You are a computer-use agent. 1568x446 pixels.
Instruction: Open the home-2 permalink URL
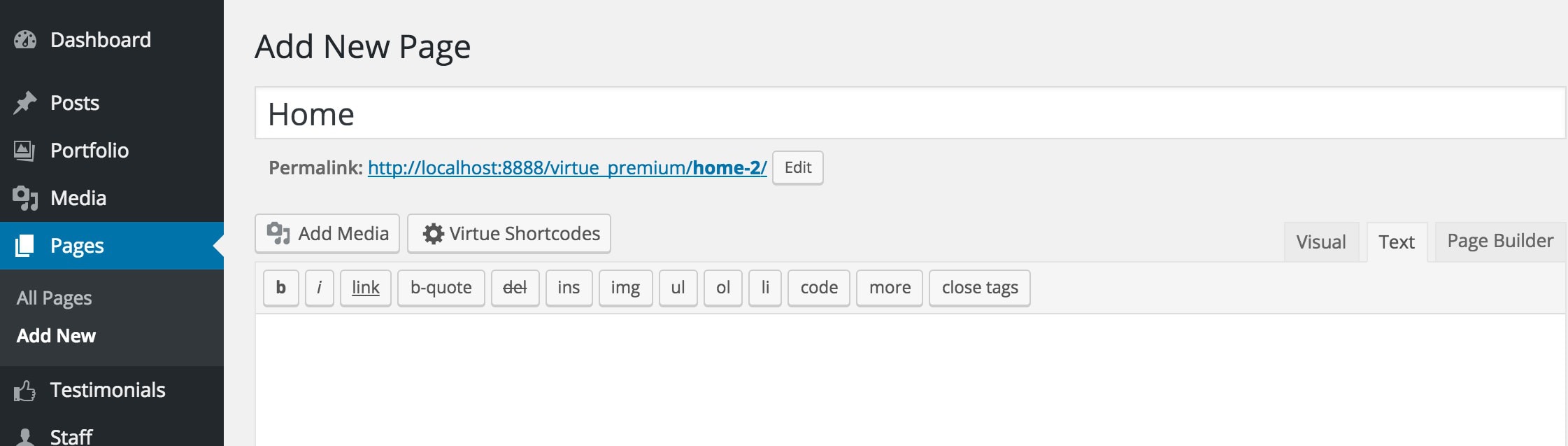point(566,168)
